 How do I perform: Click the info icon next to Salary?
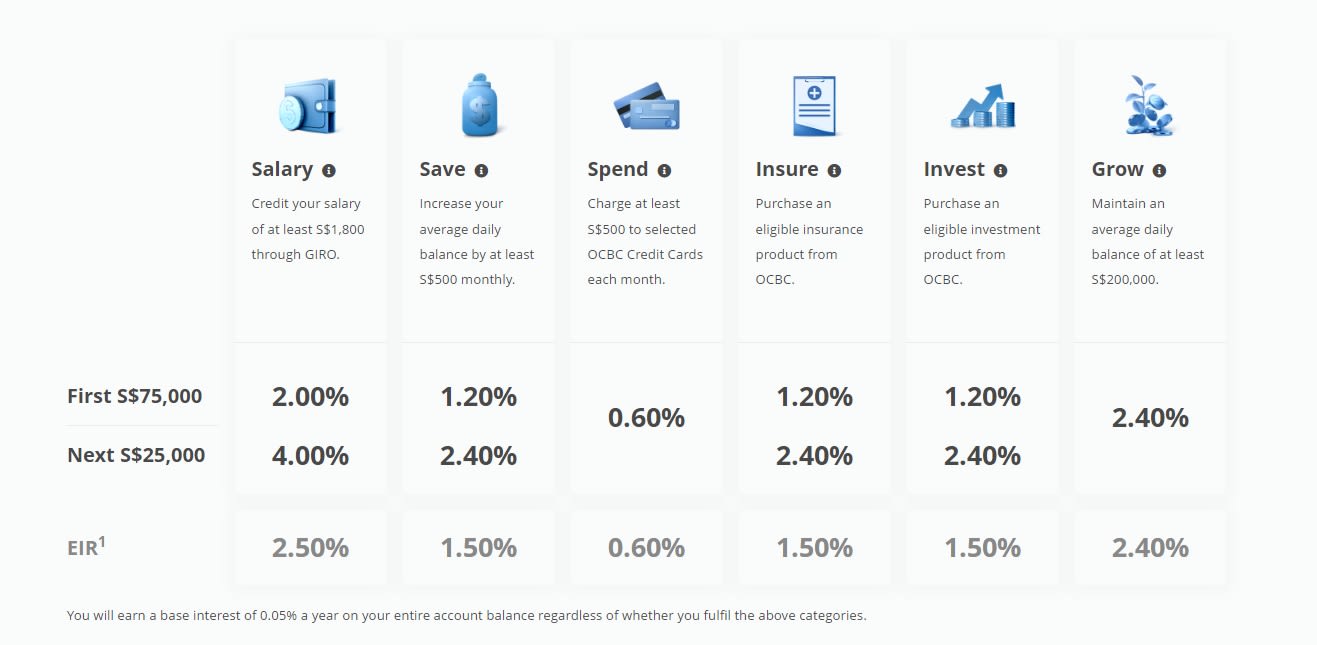[329, 171]
